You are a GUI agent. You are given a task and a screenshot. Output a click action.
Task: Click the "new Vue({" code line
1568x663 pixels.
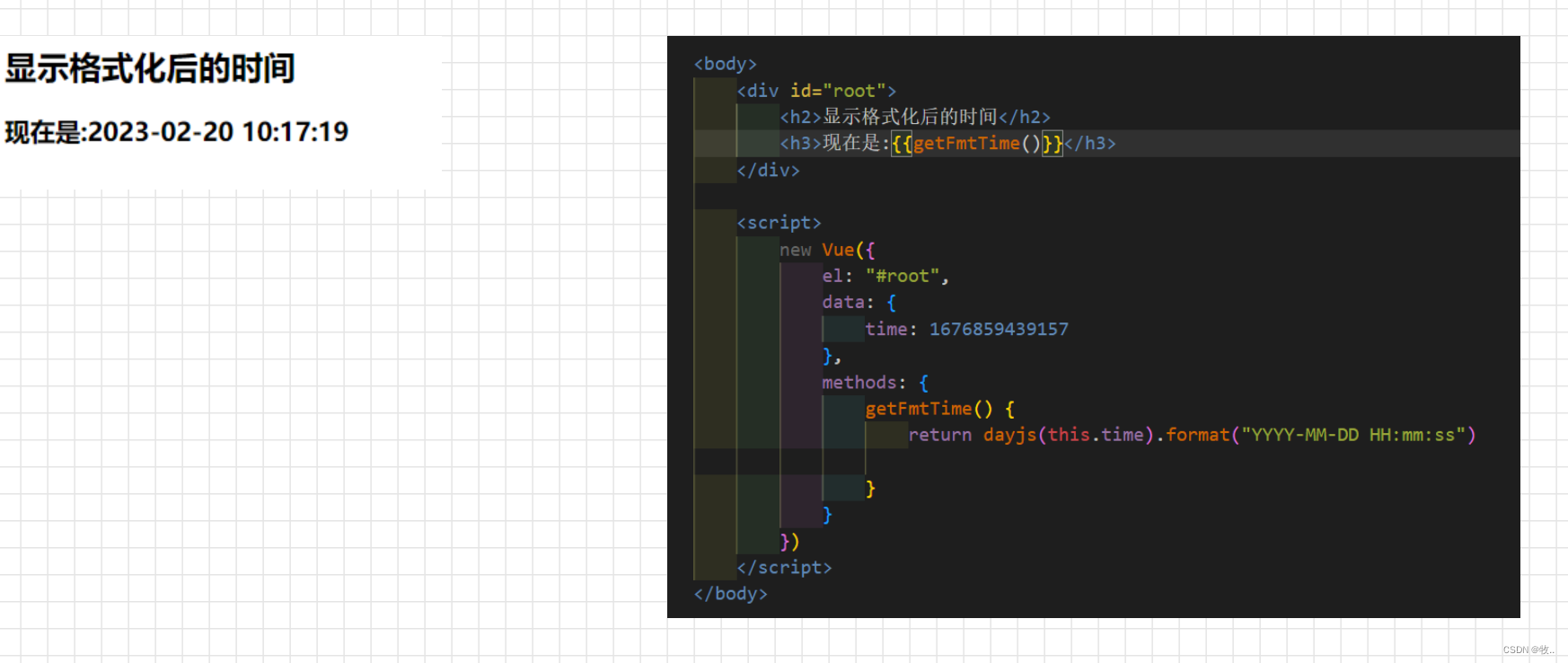pyautogui.click(x=827, y=250)
